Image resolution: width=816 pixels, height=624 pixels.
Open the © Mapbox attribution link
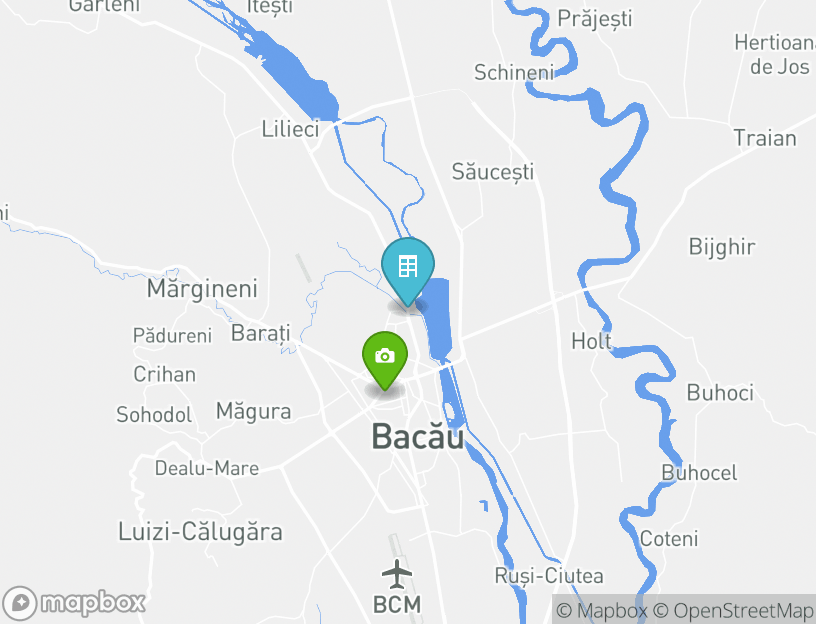point(602,610)
